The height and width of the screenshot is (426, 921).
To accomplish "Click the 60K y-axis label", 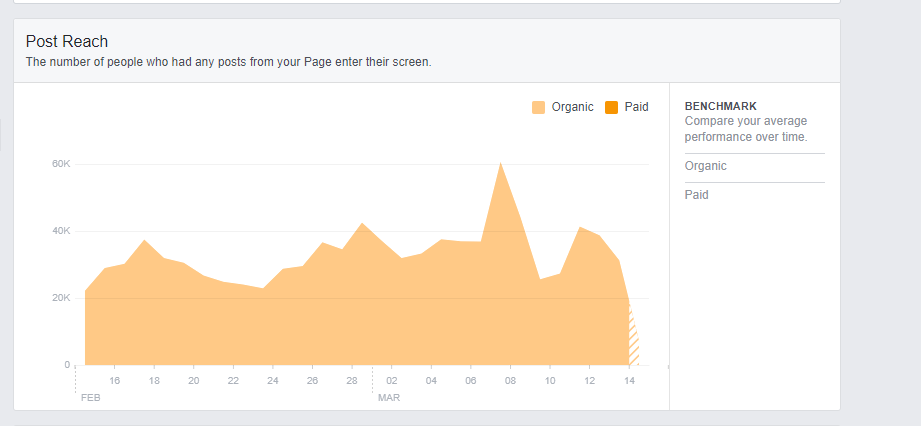I will click(x=61, y=164).
